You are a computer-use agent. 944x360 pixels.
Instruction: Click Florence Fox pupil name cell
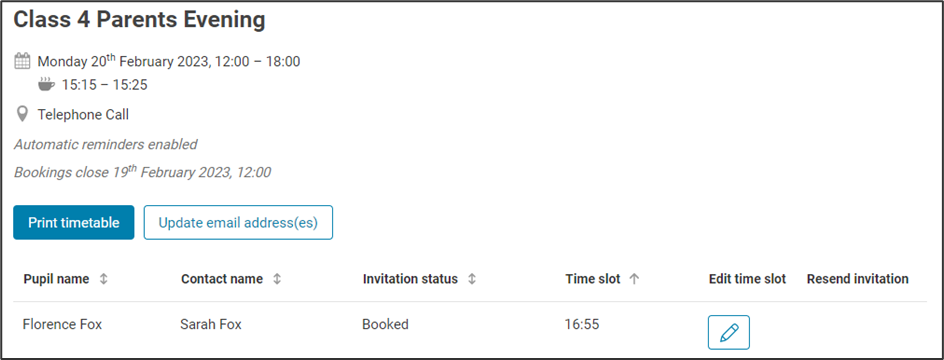pos(63,324)
